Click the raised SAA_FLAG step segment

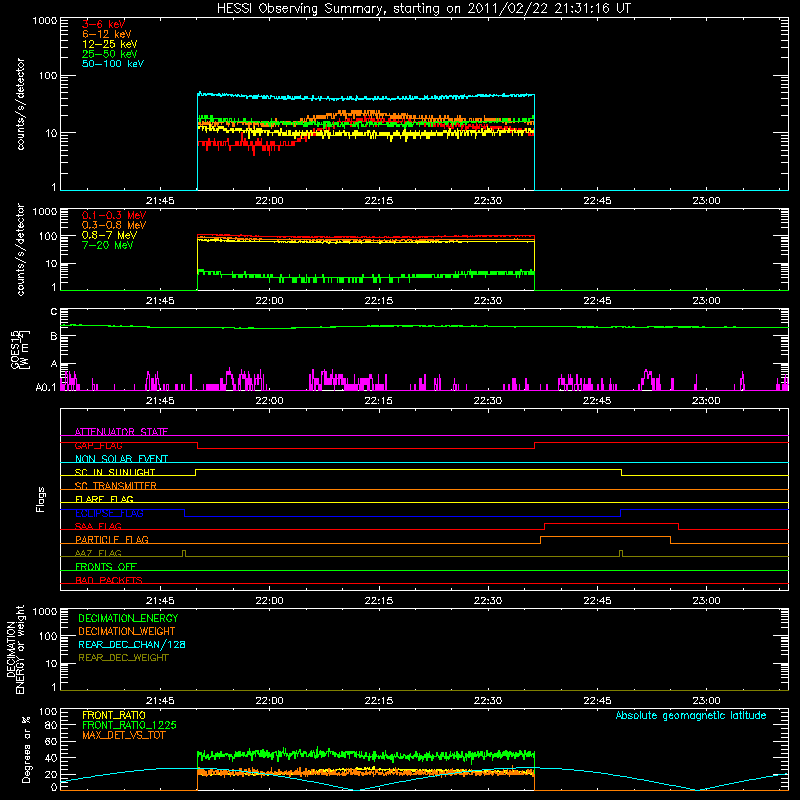click(x=611, y=523)
